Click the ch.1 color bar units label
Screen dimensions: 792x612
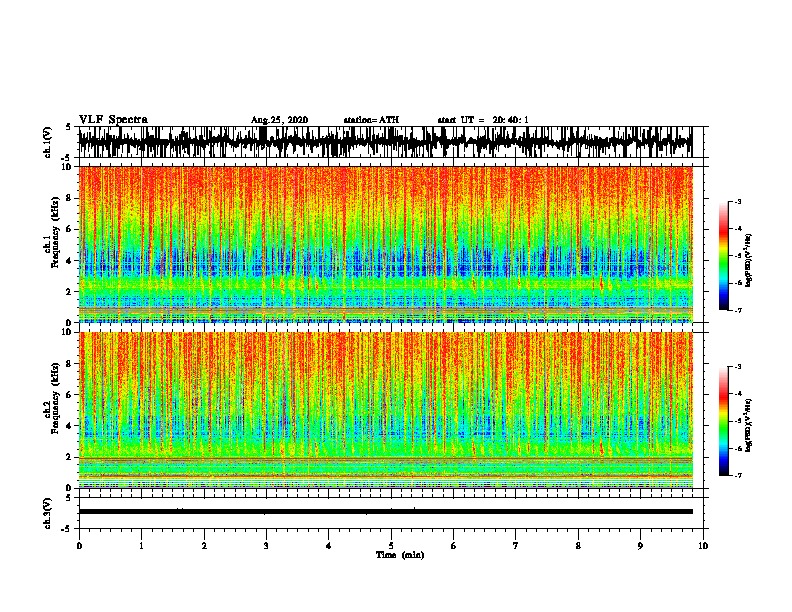pos(749,260)
